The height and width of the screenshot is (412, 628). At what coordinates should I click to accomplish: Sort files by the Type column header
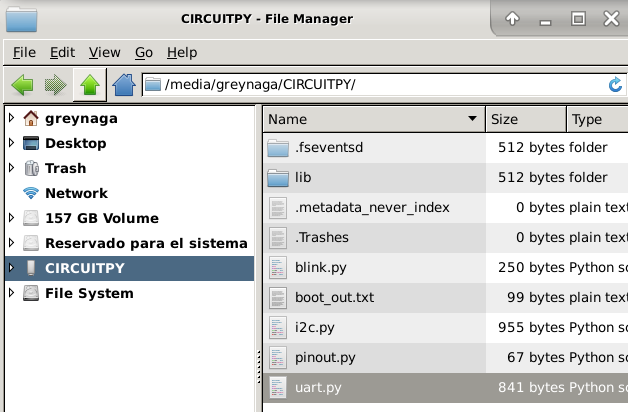coord(598,119)
